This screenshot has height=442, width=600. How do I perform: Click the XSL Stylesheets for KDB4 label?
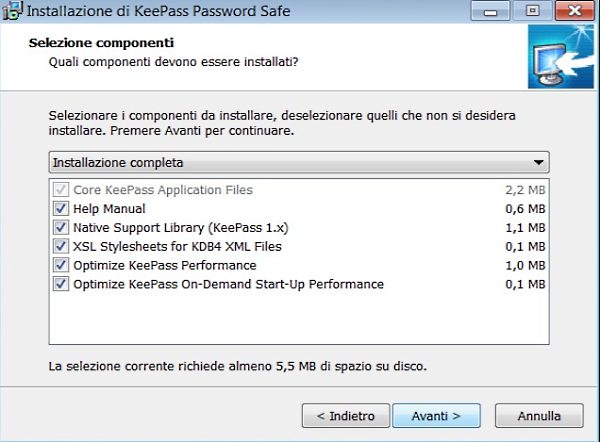pos(177,247)
